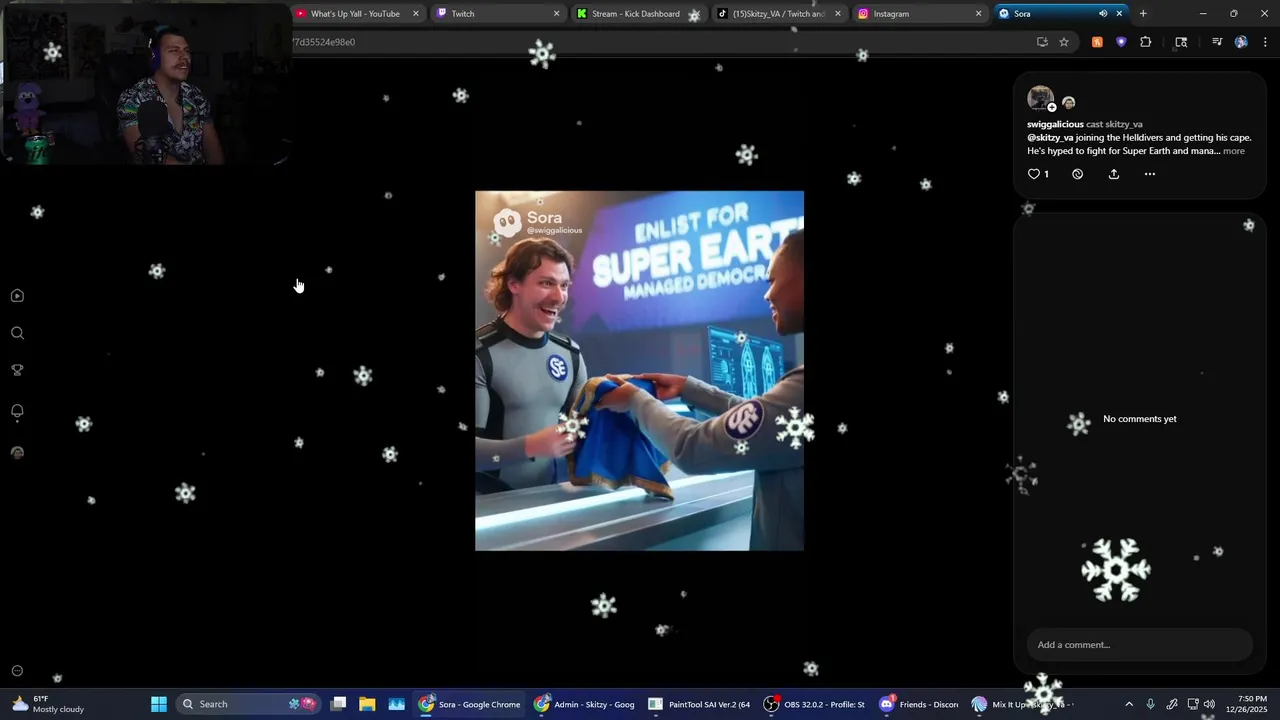Open the purple shield extension icon
This screenshot has height=720, width=1280.
point(1121,42)
